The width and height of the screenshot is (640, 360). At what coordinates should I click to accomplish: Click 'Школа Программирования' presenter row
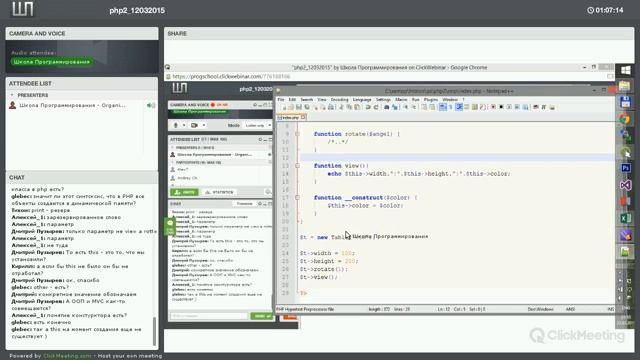(x=82, y=105)
